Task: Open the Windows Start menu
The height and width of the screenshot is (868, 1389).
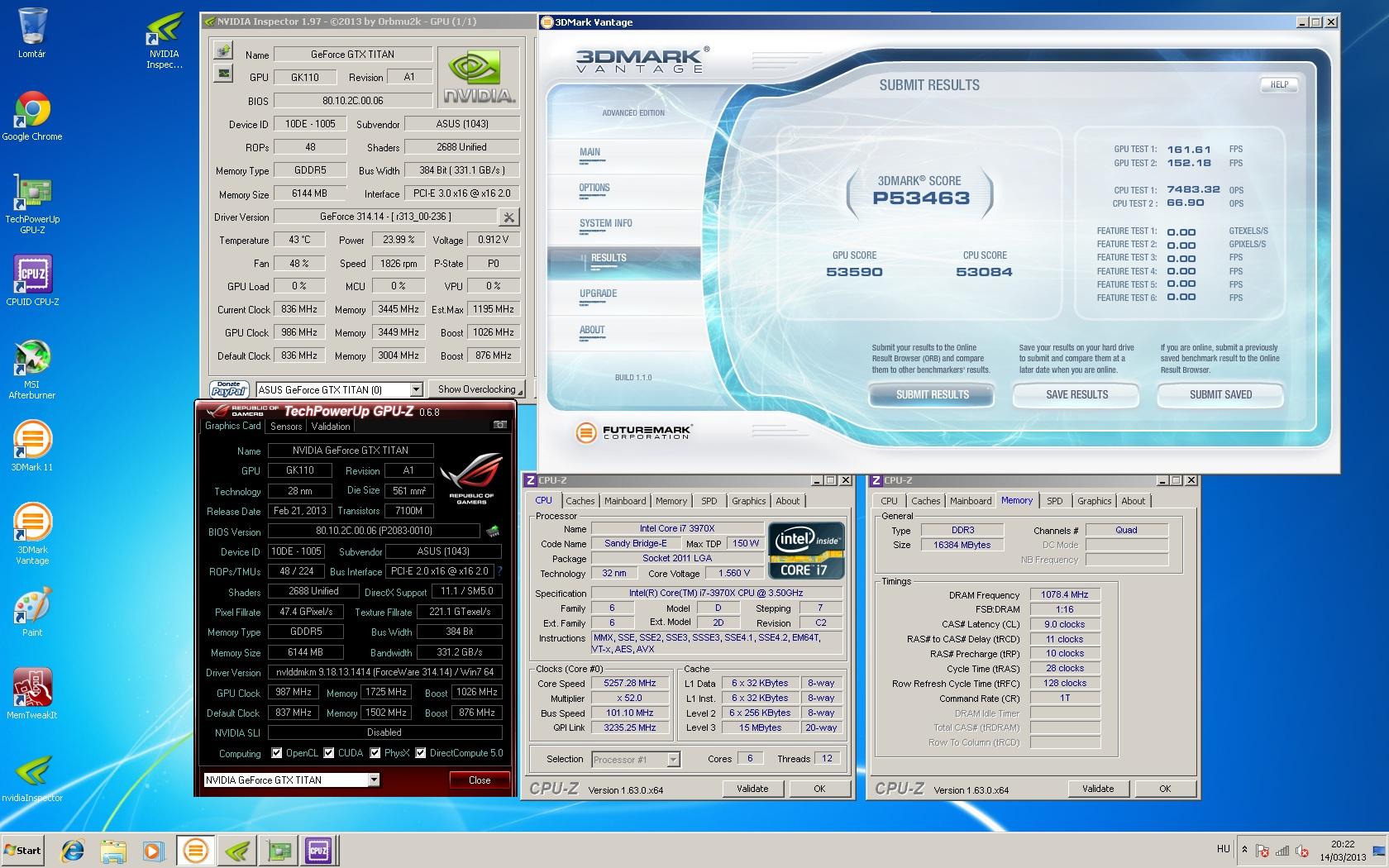Action: click(x=23, y=850)
